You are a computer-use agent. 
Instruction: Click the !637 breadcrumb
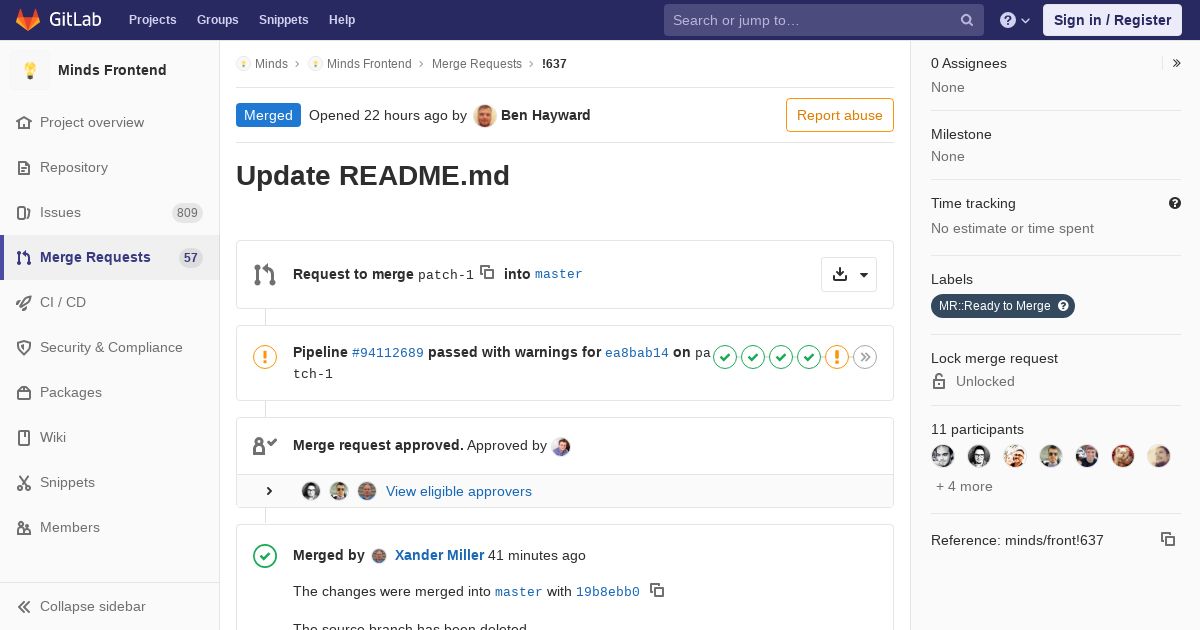click(554, 64)
